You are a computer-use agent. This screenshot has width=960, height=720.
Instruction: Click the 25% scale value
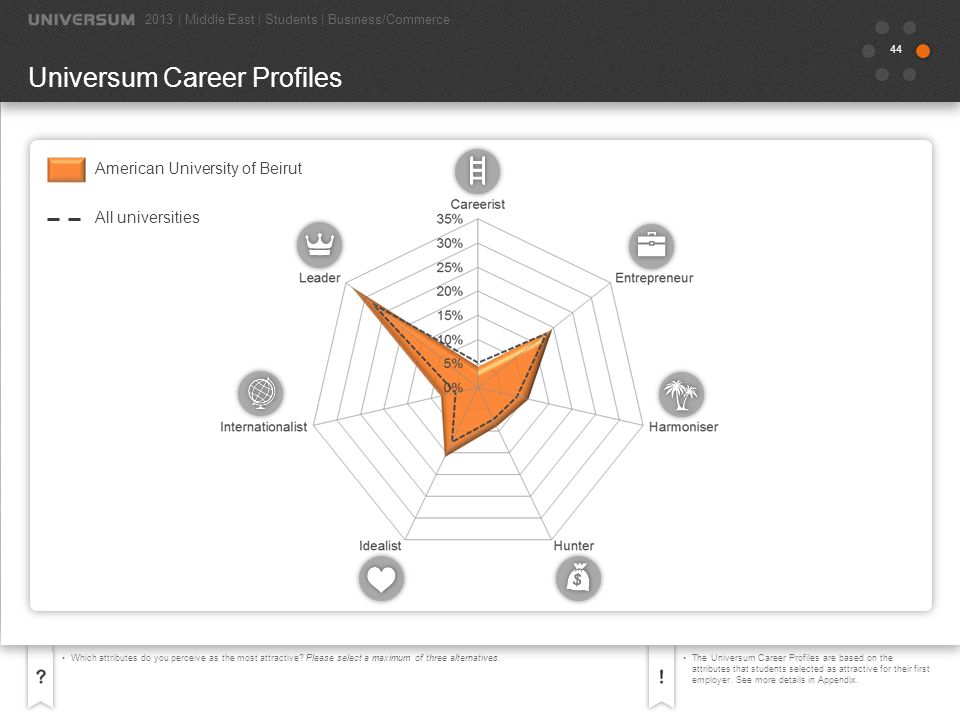pos(449,268)
